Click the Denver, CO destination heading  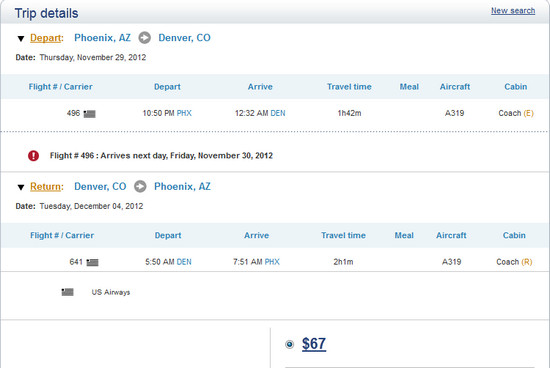[x=185, y=38]
